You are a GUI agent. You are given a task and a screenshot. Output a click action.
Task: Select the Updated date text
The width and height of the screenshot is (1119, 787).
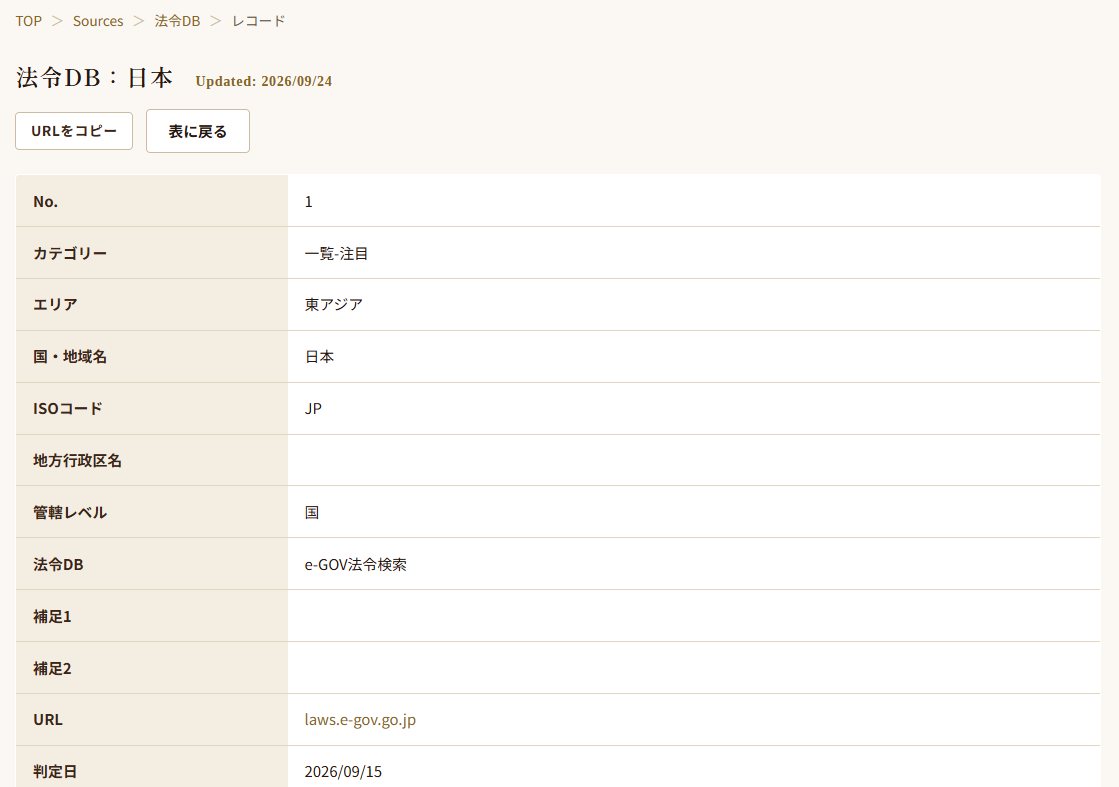tap(263, 81)
